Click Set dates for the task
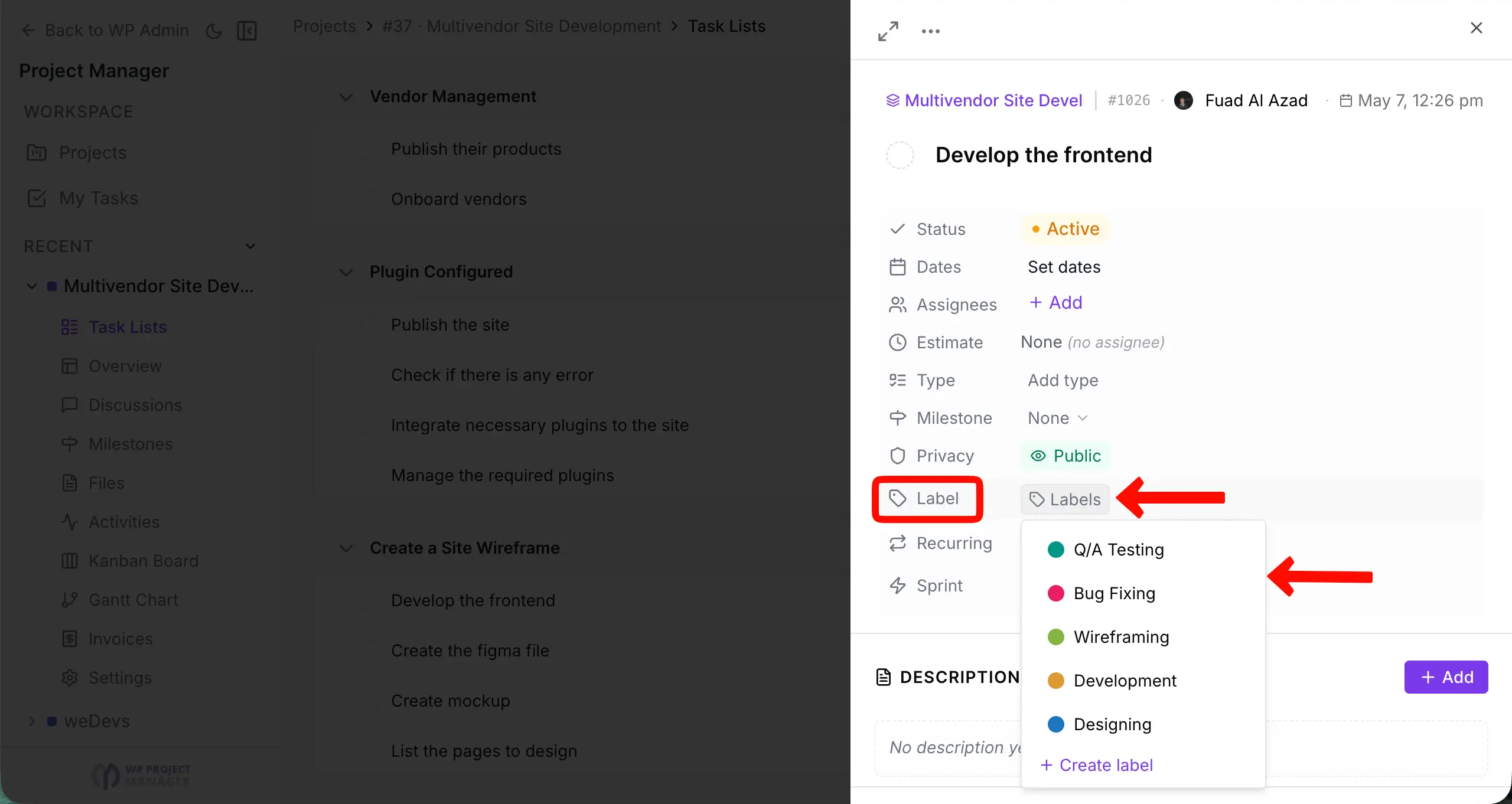This screenshot has height=804, width=1512. (x=1064, y=267)
